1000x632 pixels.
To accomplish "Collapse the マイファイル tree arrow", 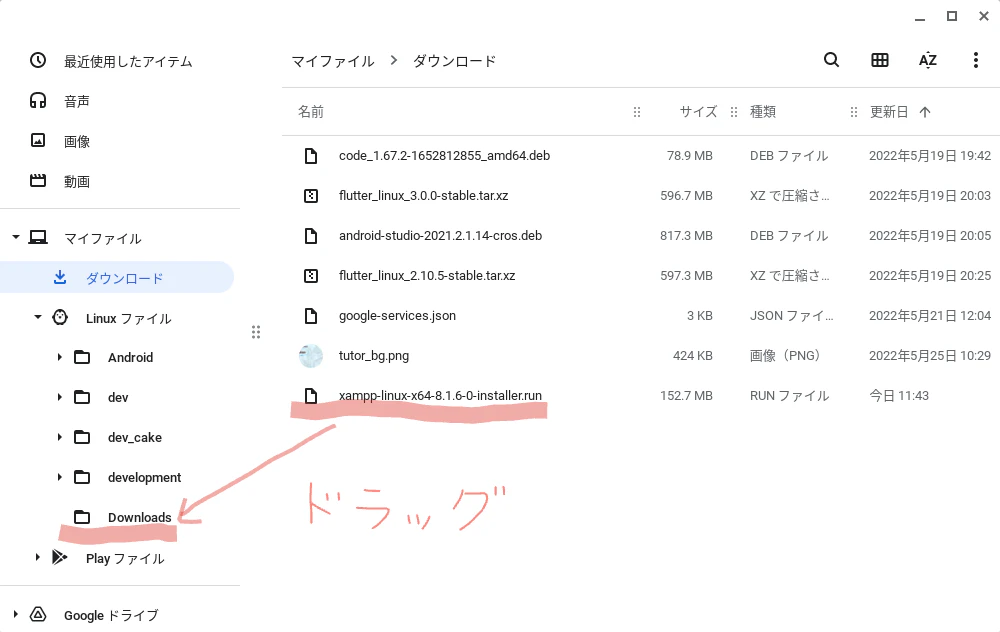I will (16, 237).
